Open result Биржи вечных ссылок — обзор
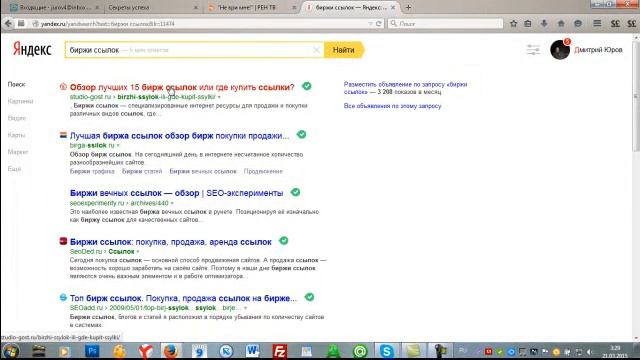Screen dimensions: 640x360 [x=176, y=193]
